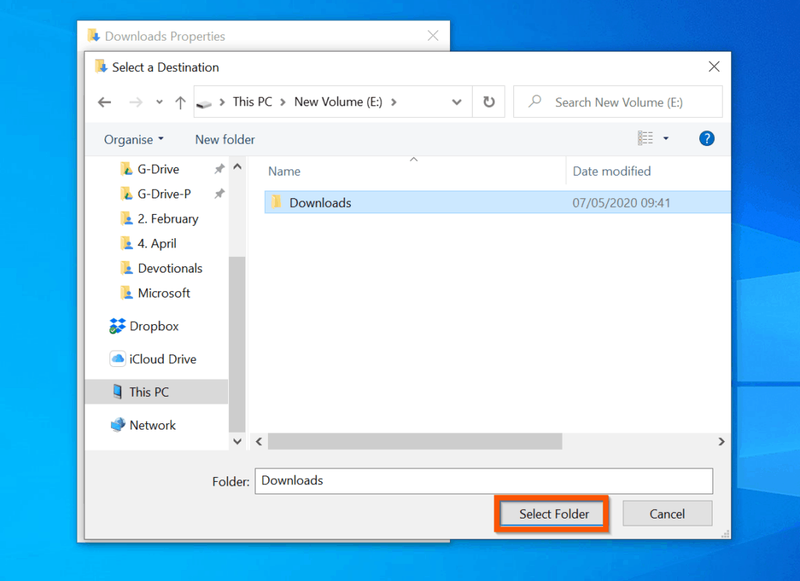Click the Downloads Properties title icon
This screenshot has width=800, height=581.
coord(93,35)
